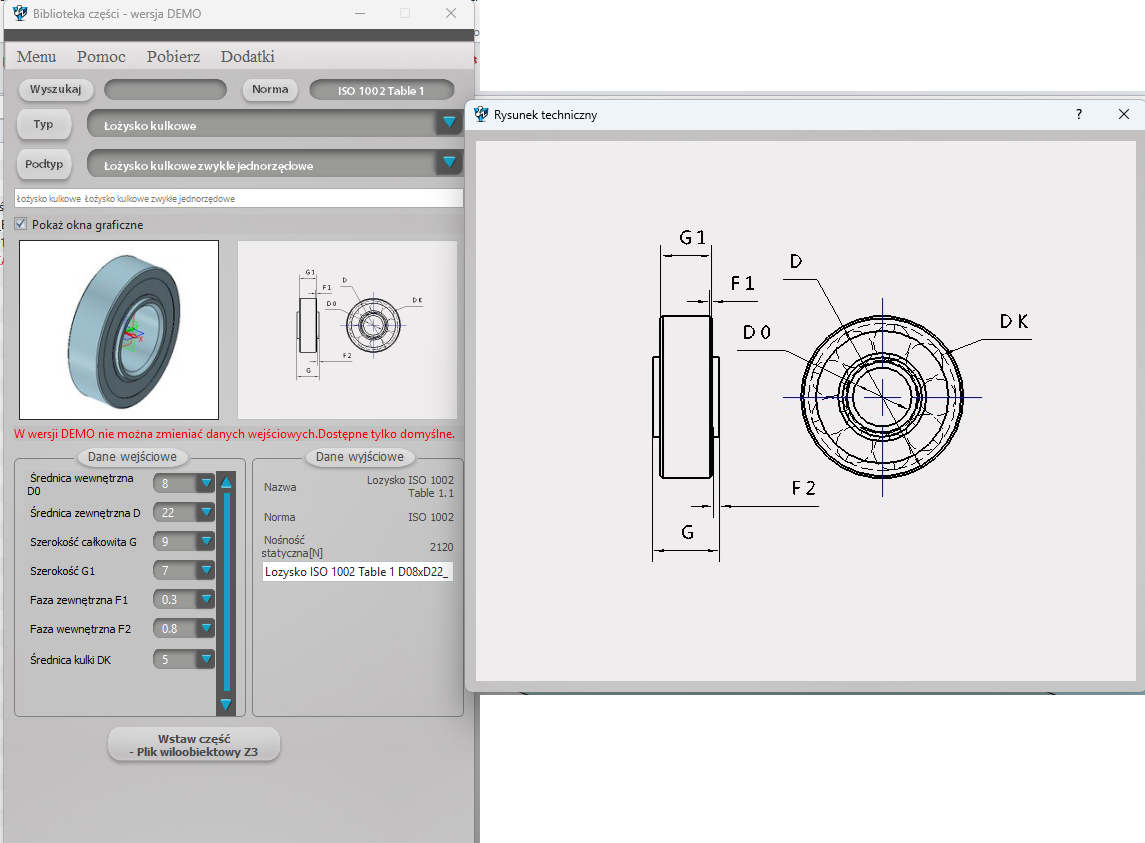The height and width of the screenshot is (843, 1145).
Task: Expand the Podtyp dropdown list
Action: tap(449, 162)
